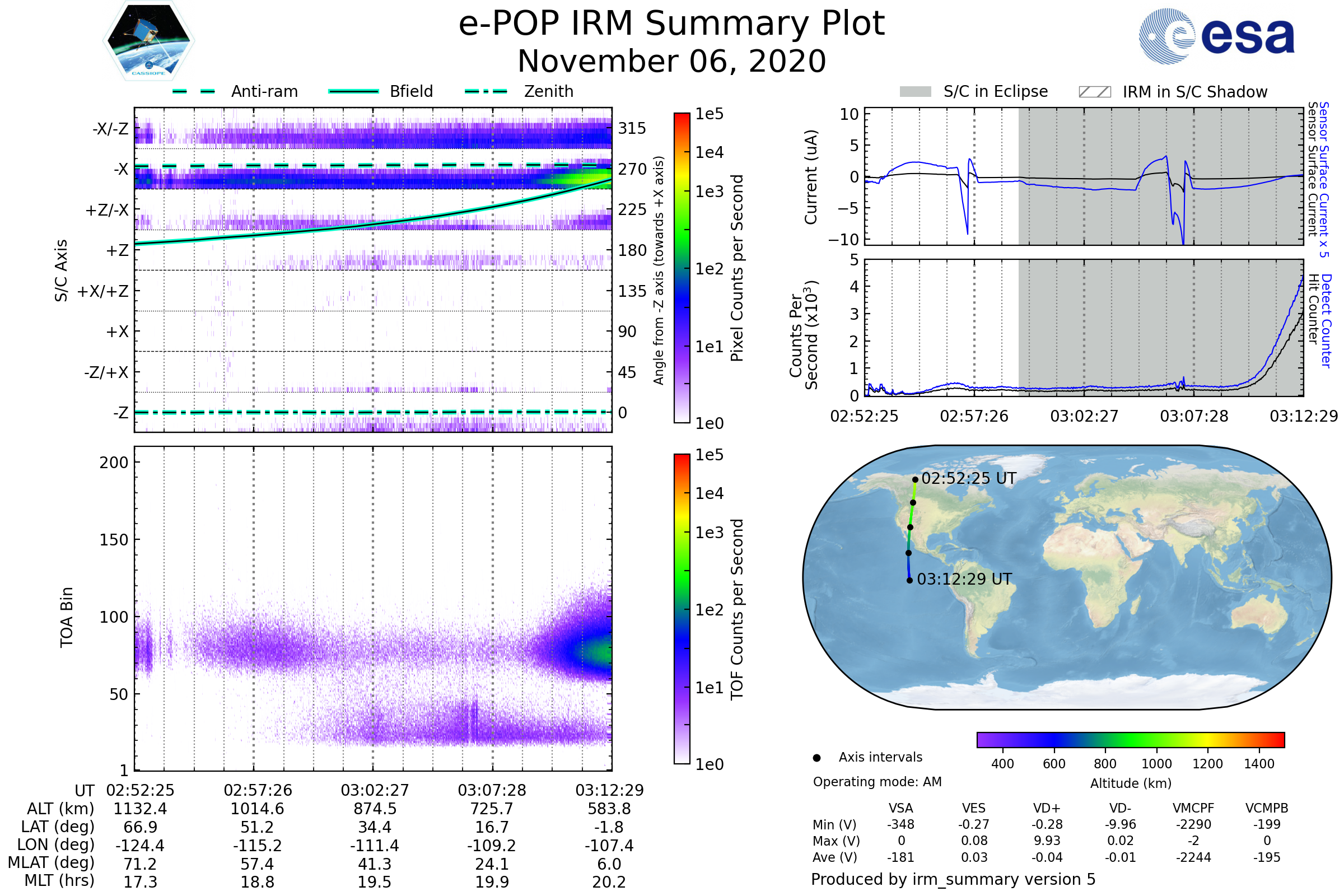Click the S/C in Eclipse gray legend patch
The image size is (1344, 896).
tap(916, 92)
